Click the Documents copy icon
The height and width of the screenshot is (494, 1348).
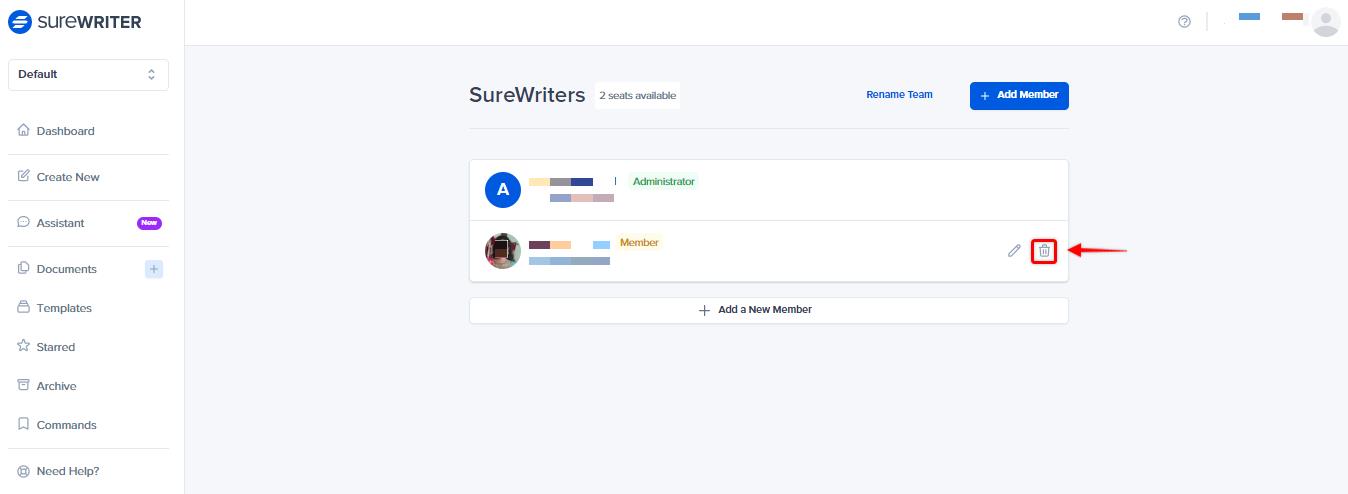(24, 268)
